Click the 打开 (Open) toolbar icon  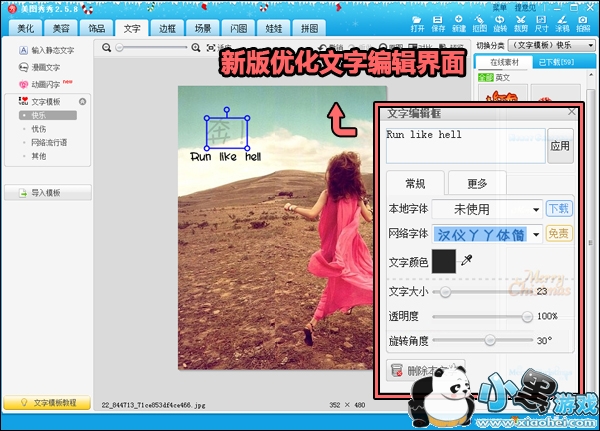(417, 23)
